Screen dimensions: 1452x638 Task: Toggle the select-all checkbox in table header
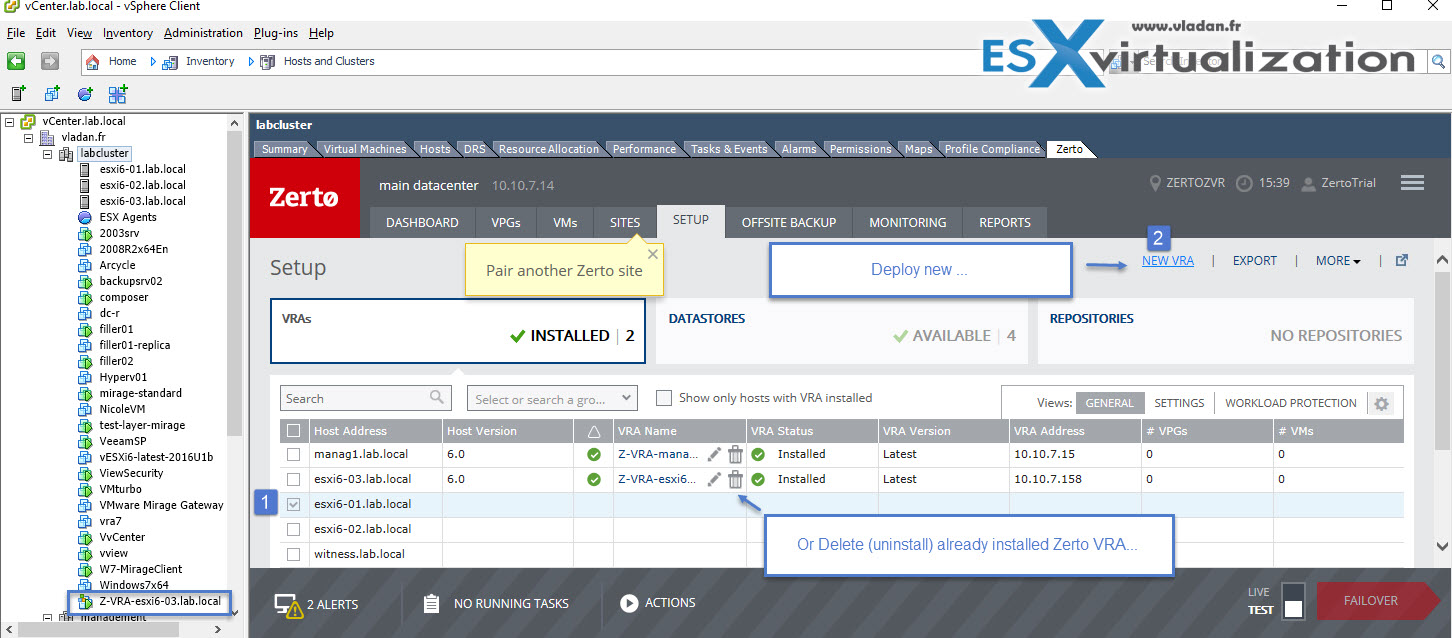pyautogui.click(x=293, y=431)
